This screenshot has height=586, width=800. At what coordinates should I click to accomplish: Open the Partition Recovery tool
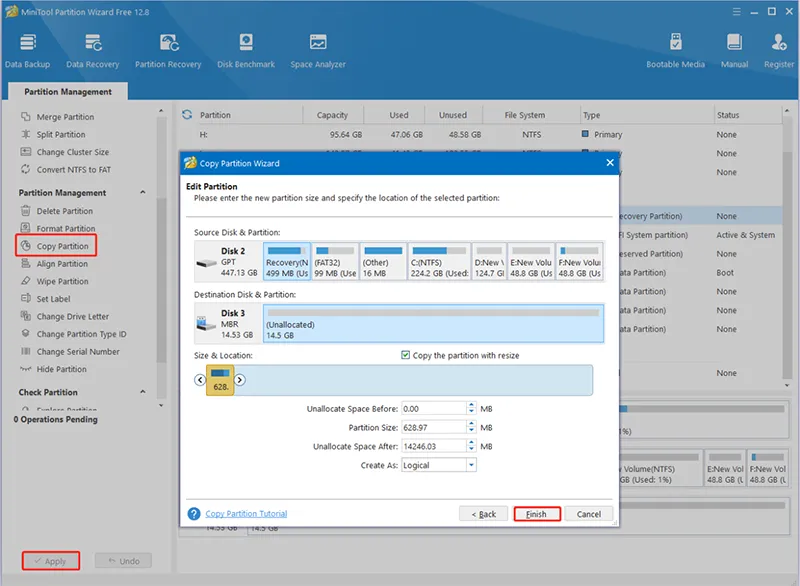point(168,50)
